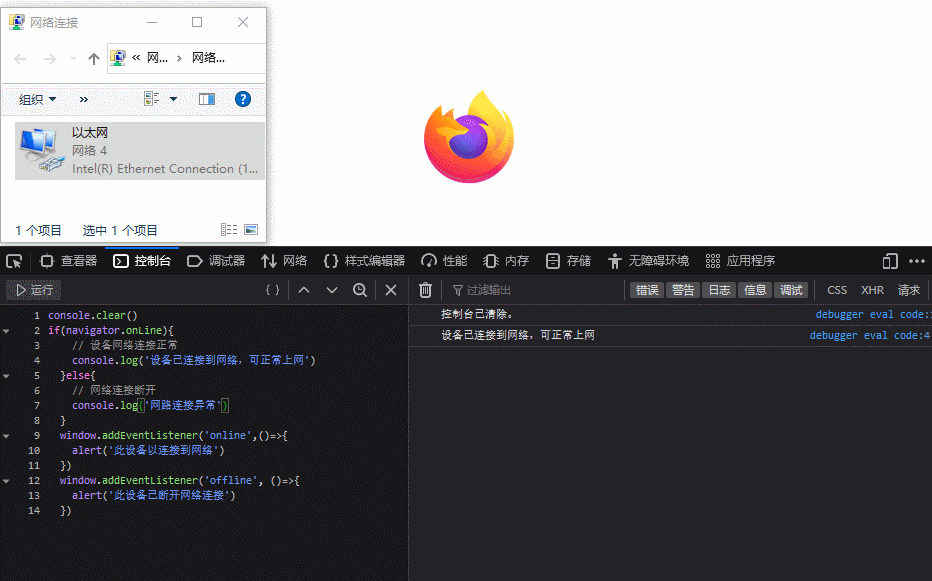Click Forward arrow in 网络连接 window
Image resolution: width=932 pixels, height=581 pixels.
50,58
